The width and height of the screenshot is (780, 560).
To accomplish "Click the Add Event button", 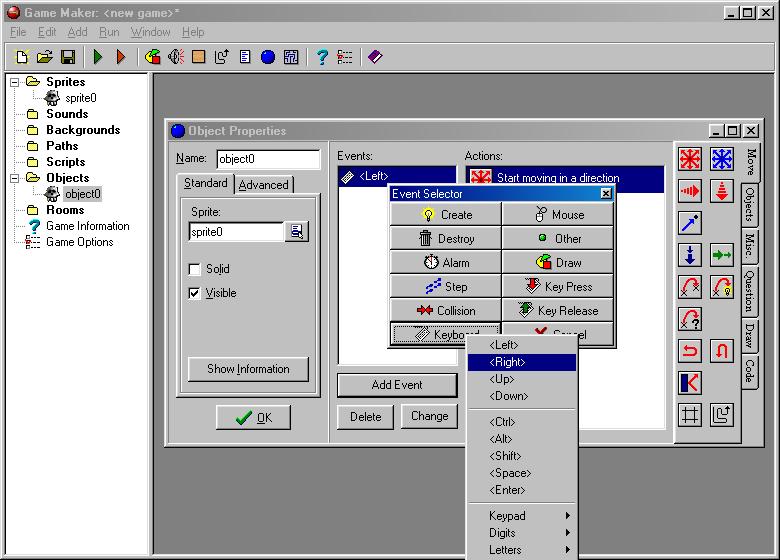I will 397,385.
